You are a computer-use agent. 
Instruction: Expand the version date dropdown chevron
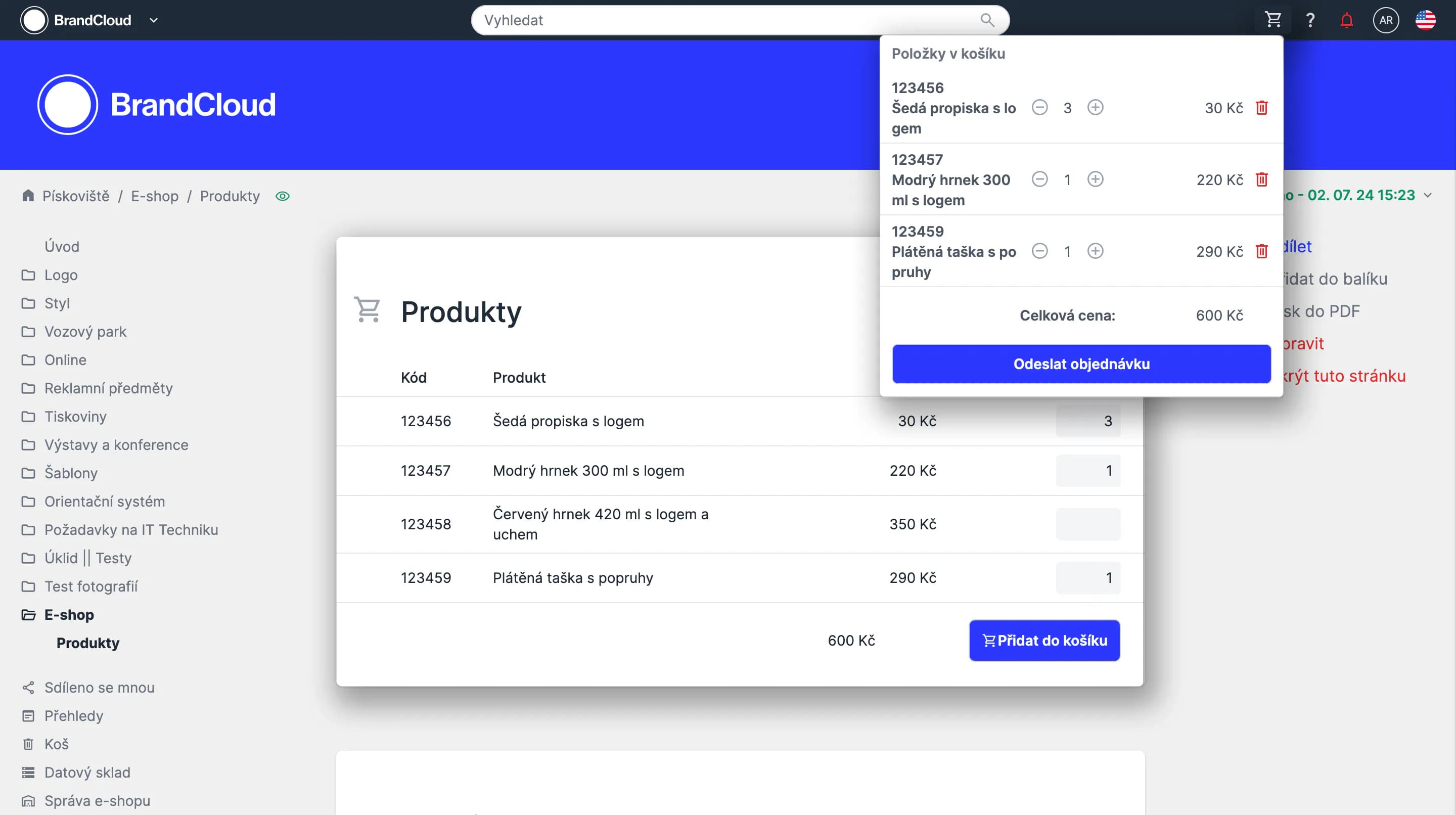[x=1428, y=195]
